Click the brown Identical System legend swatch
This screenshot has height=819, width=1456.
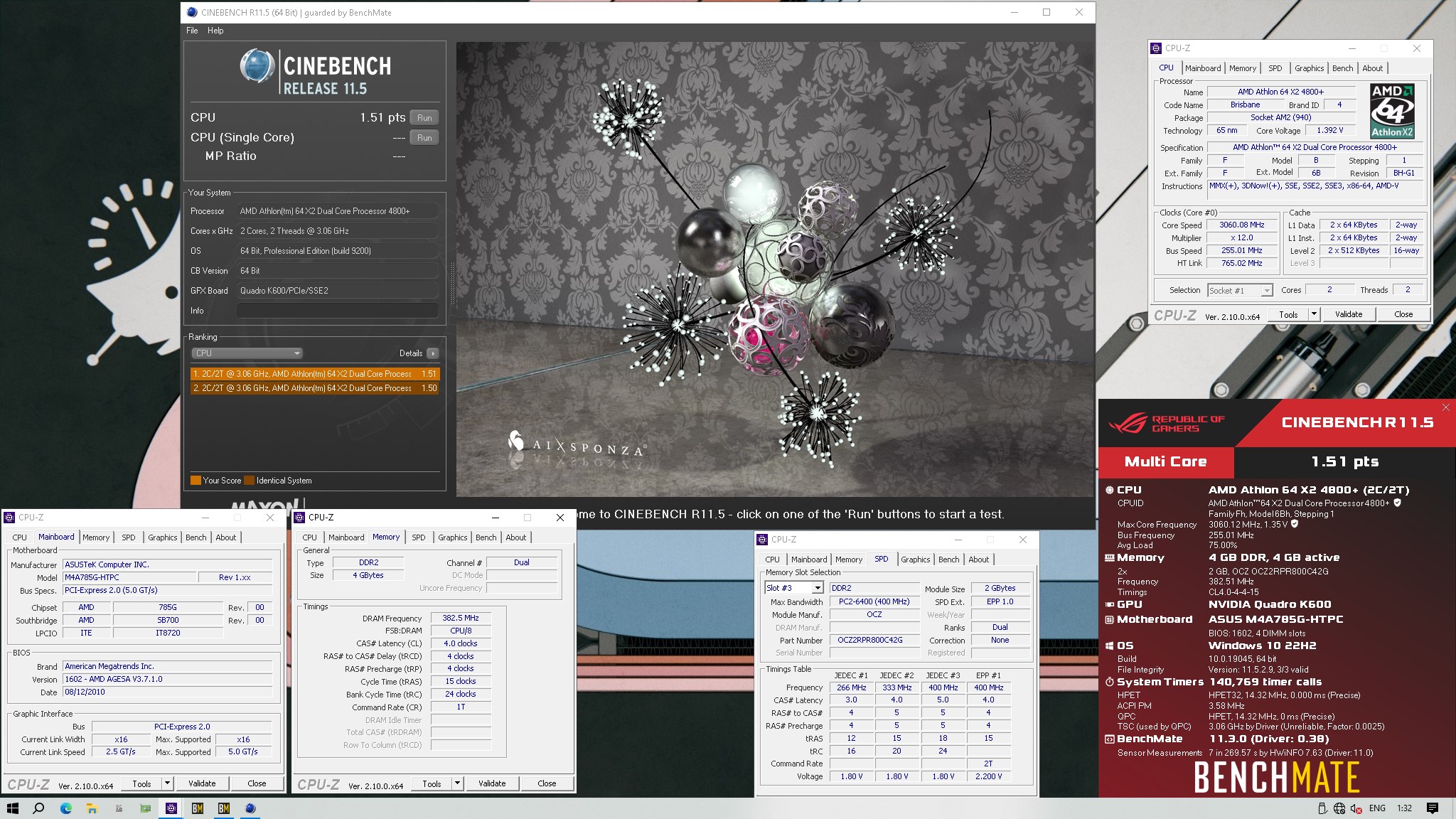249,481
